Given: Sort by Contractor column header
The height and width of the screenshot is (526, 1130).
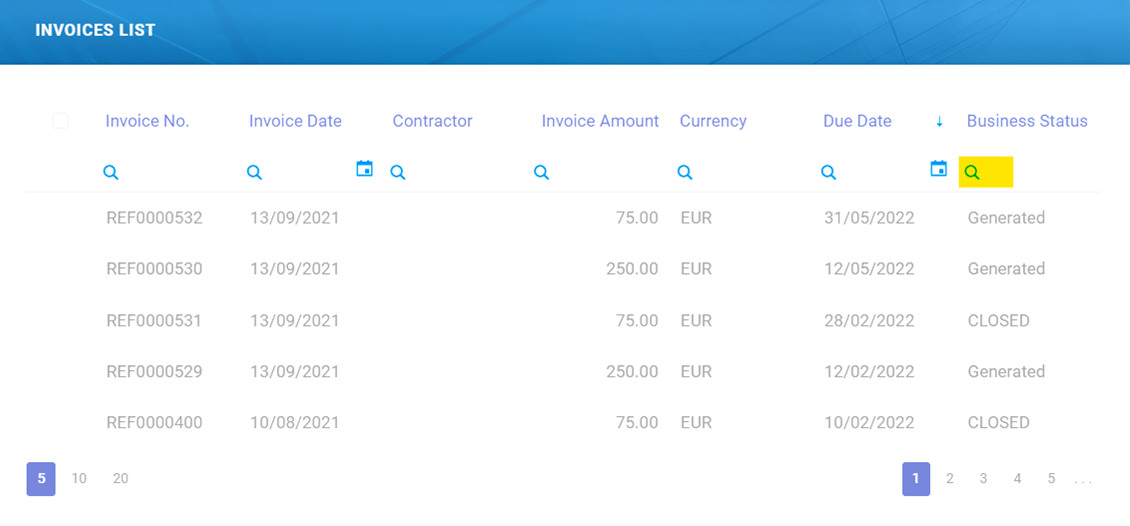Looking at the screenshot, I should (x=432, y=121).
